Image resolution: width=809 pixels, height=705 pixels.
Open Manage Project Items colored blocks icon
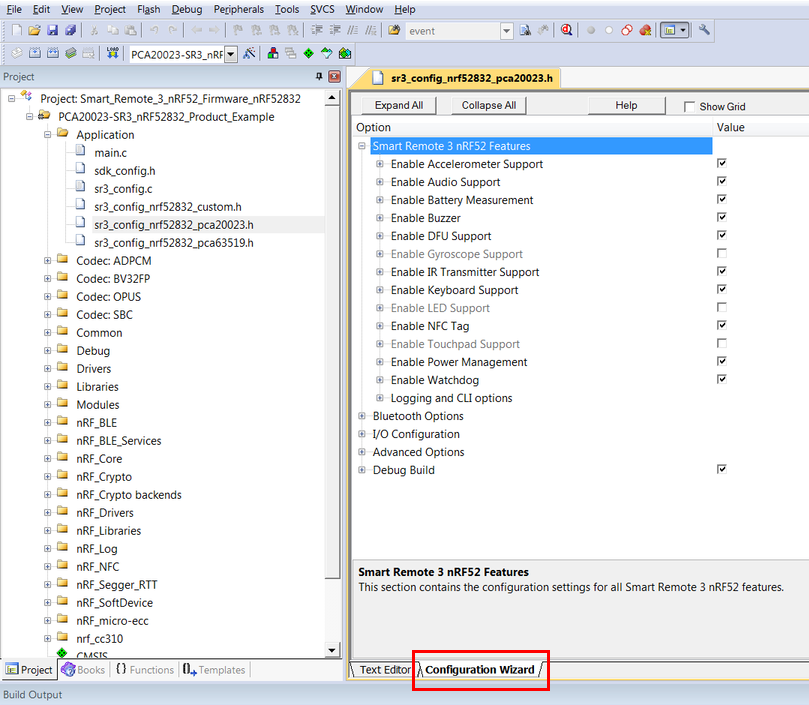[x=273, y=53]
